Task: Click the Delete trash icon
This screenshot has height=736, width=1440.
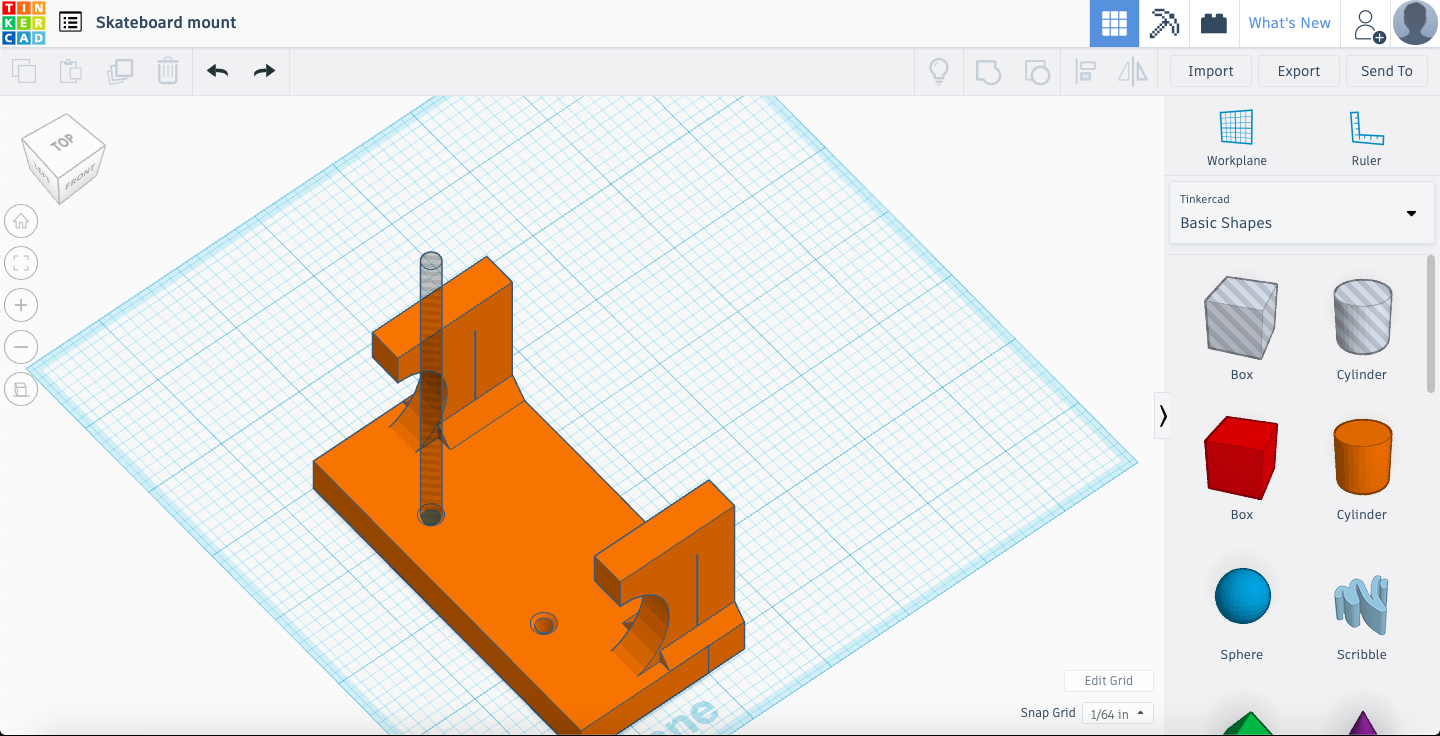Action: [x=168, y=71]
